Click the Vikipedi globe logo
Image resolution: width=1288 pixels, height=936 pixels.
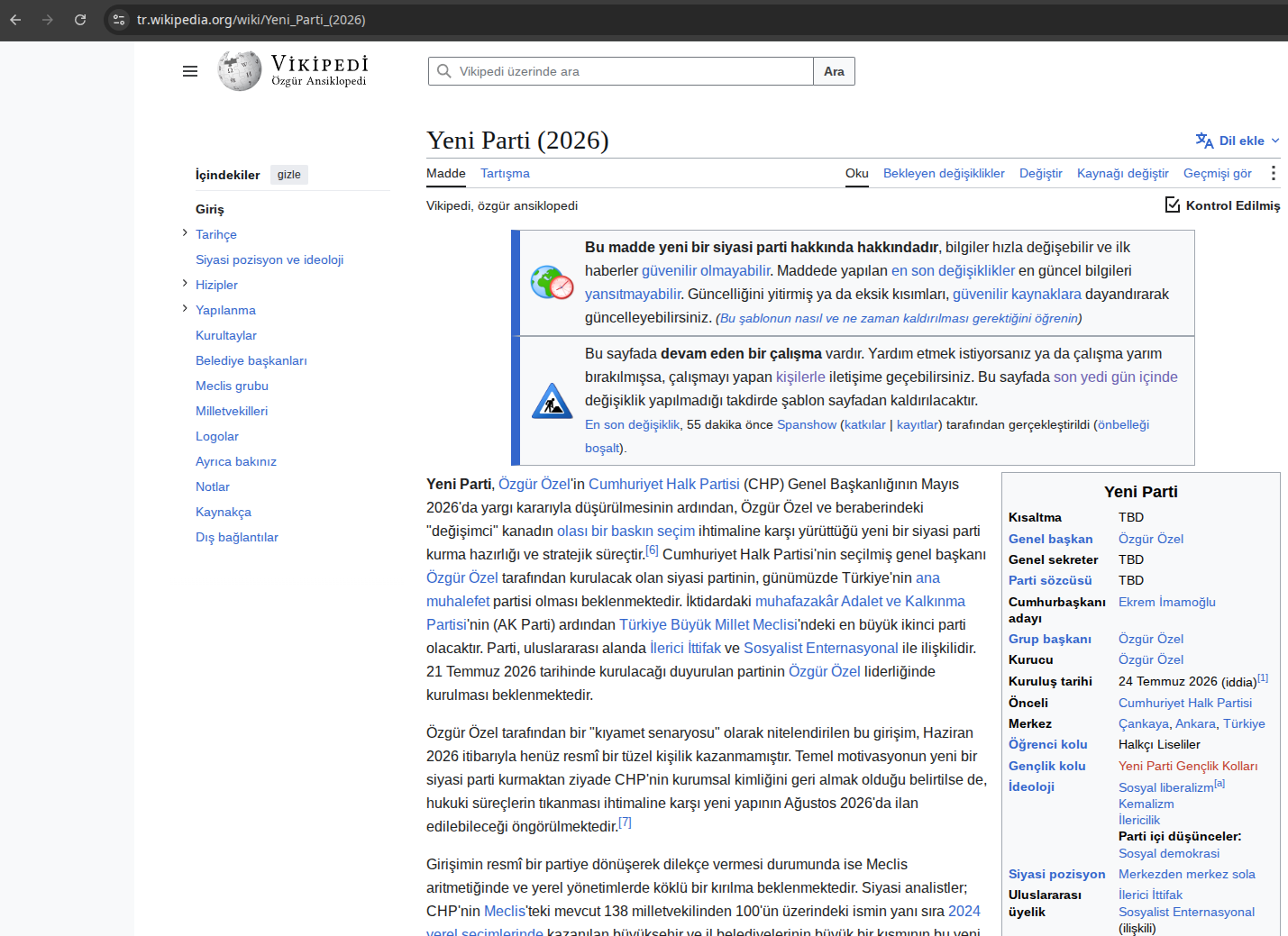pyautogui.click(x=239, y=71)
